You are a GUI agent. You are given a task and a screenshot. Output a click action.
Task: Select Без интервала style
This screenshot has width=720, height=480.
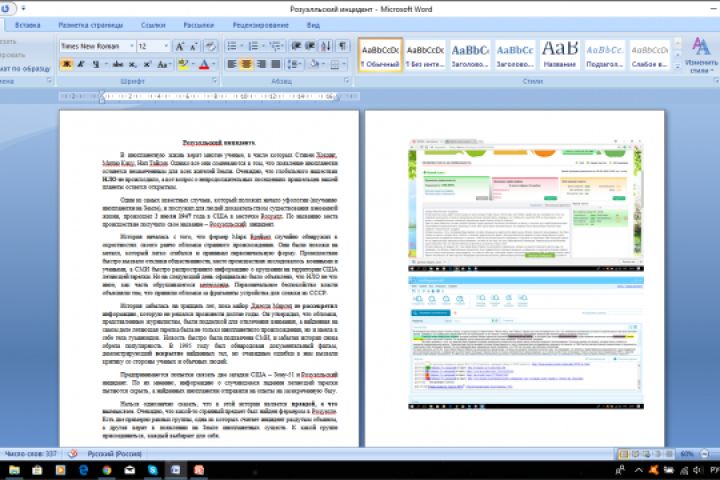pyautogui.click(x=425, y=55)
